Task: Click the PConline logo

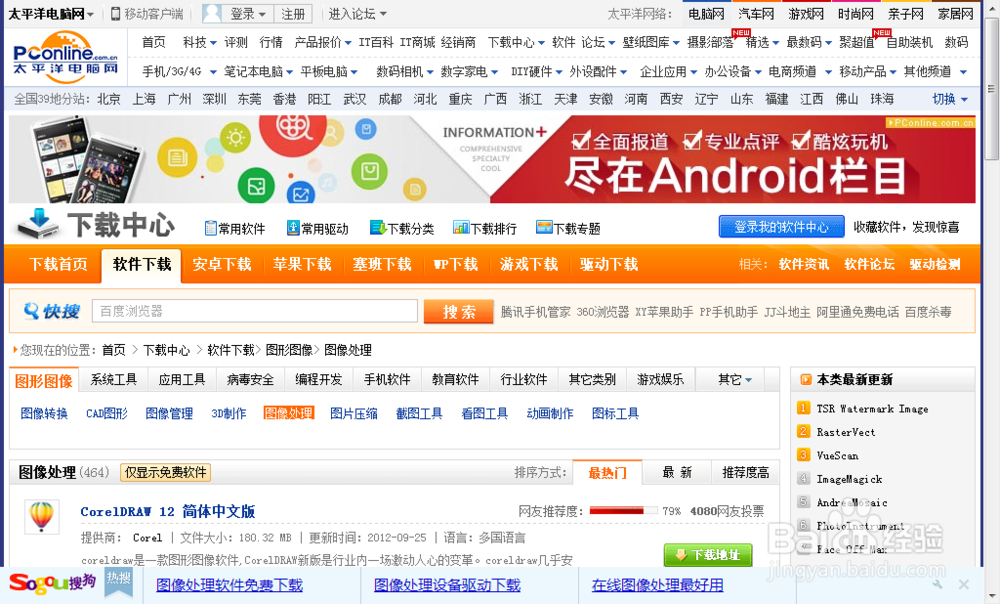Action: pos(66,57)
